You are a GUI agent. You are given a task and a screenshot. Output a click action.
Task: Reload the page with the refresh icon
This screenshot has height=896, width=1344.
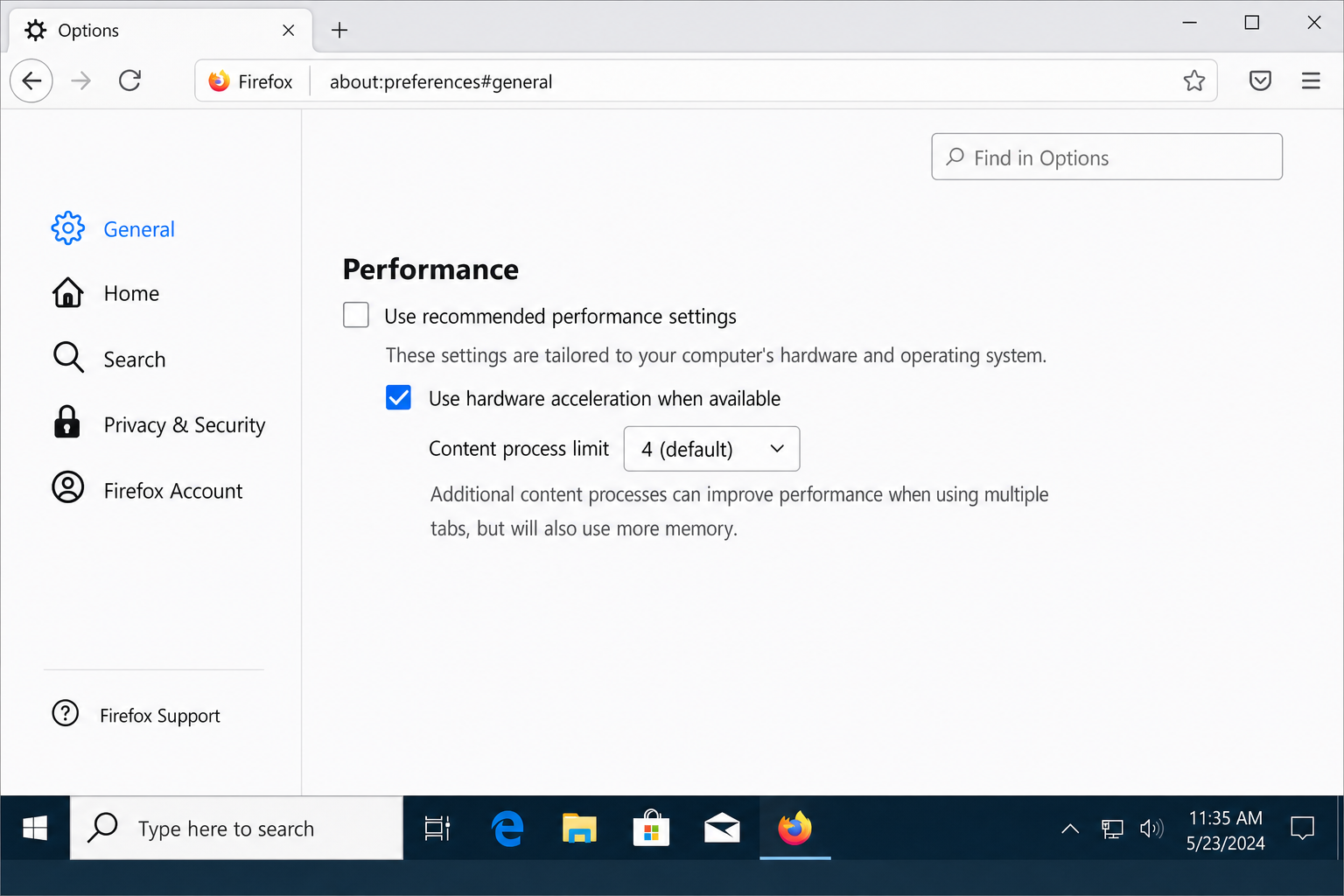coord(129,81)
